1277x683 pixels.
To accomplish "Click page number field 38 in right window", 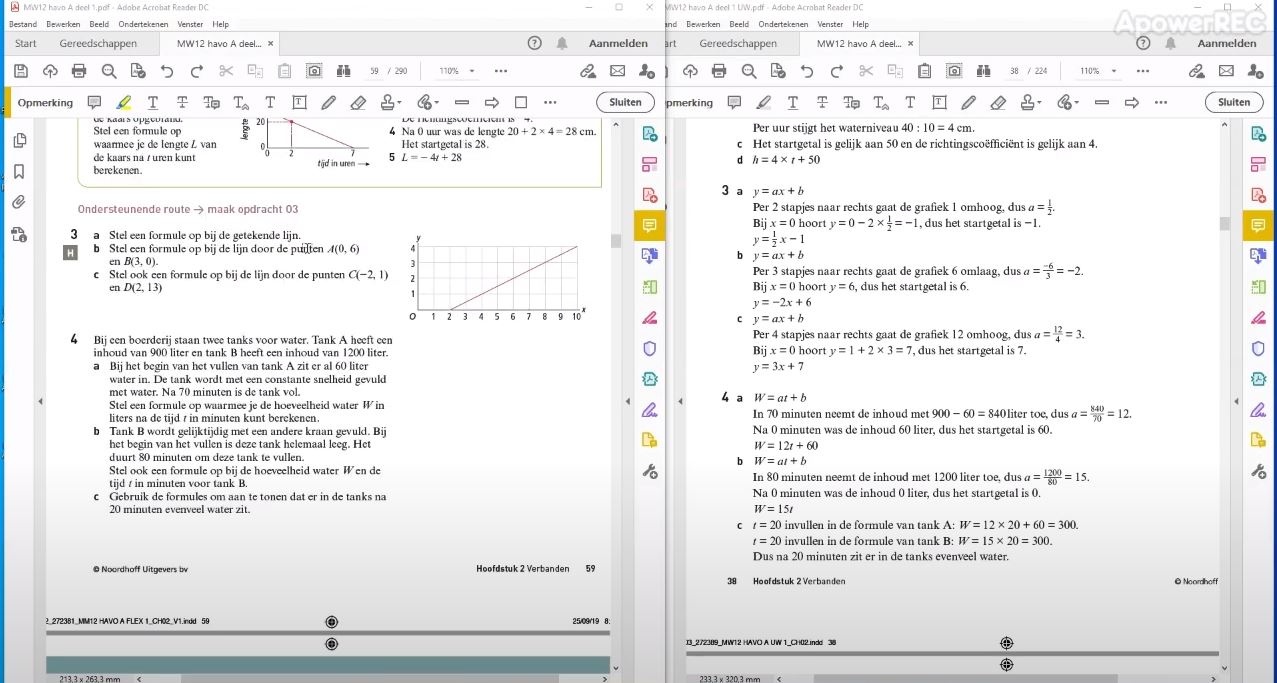I will 1014,71.
